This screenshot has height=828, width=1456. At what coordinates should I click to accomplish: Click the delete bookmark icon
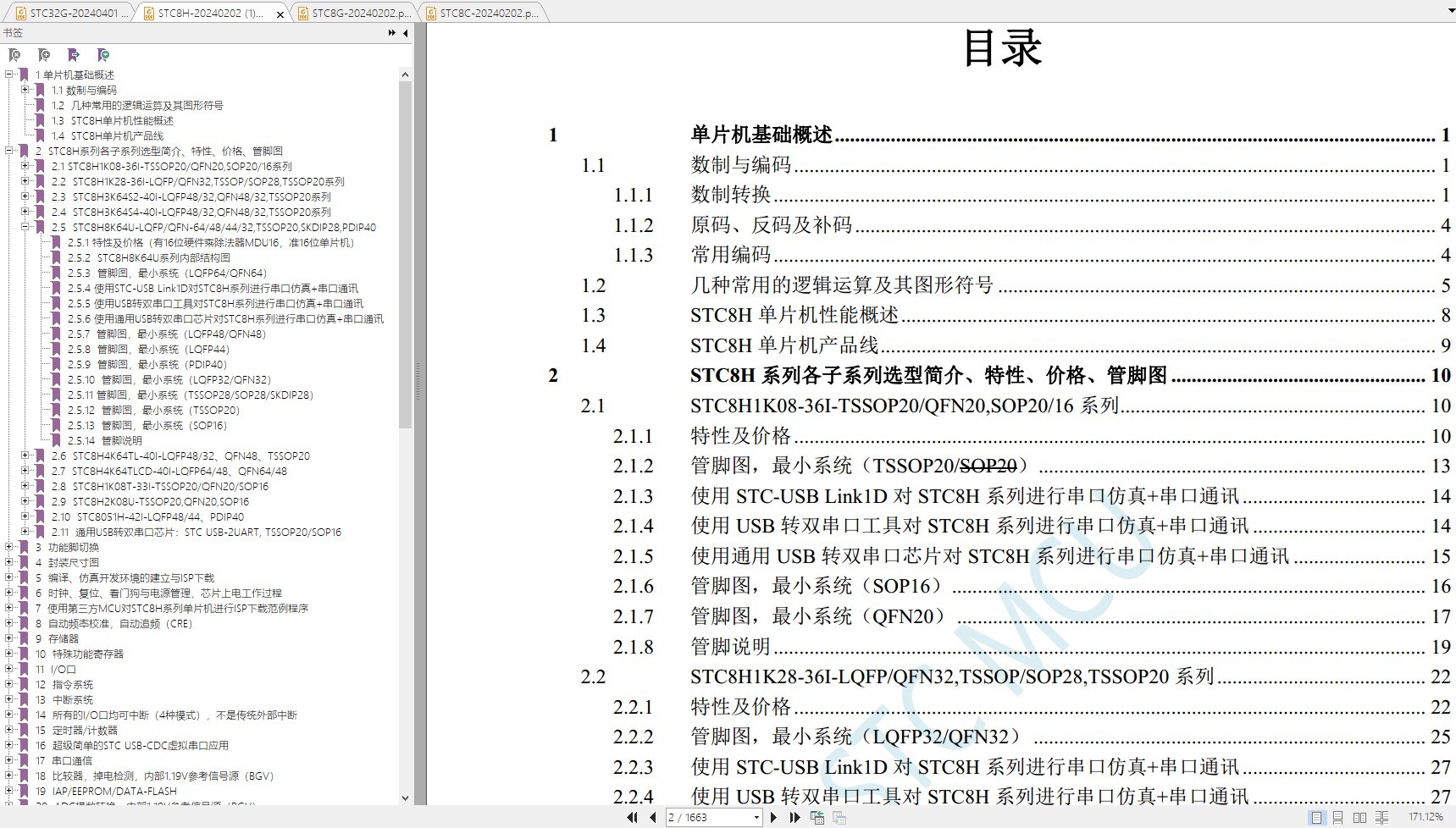click(x=14, y=55)
